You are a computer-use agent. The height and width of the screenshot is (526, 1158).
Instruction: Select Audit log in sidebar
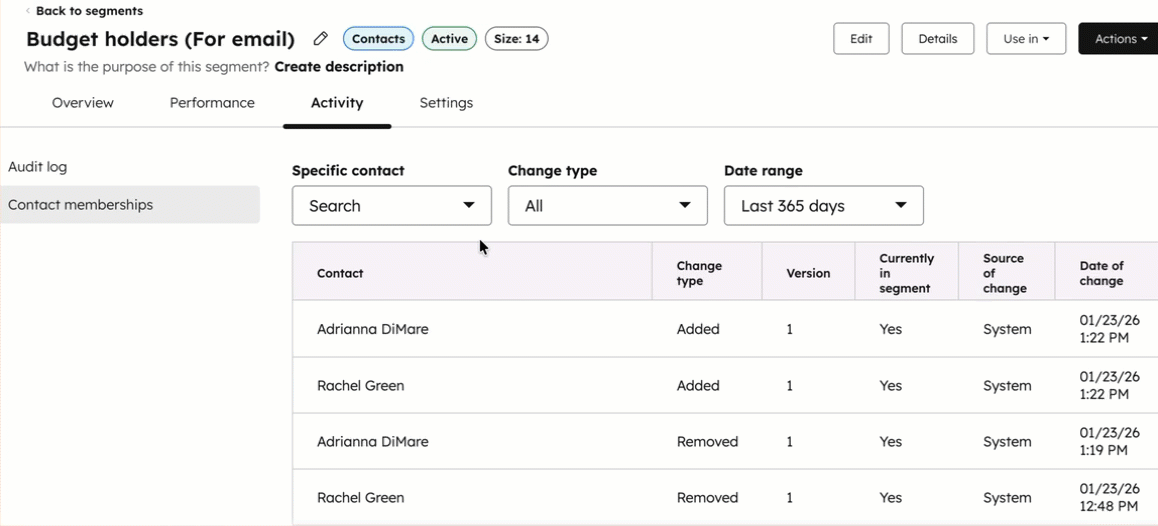pyautogui.click(x=38, y=167)
